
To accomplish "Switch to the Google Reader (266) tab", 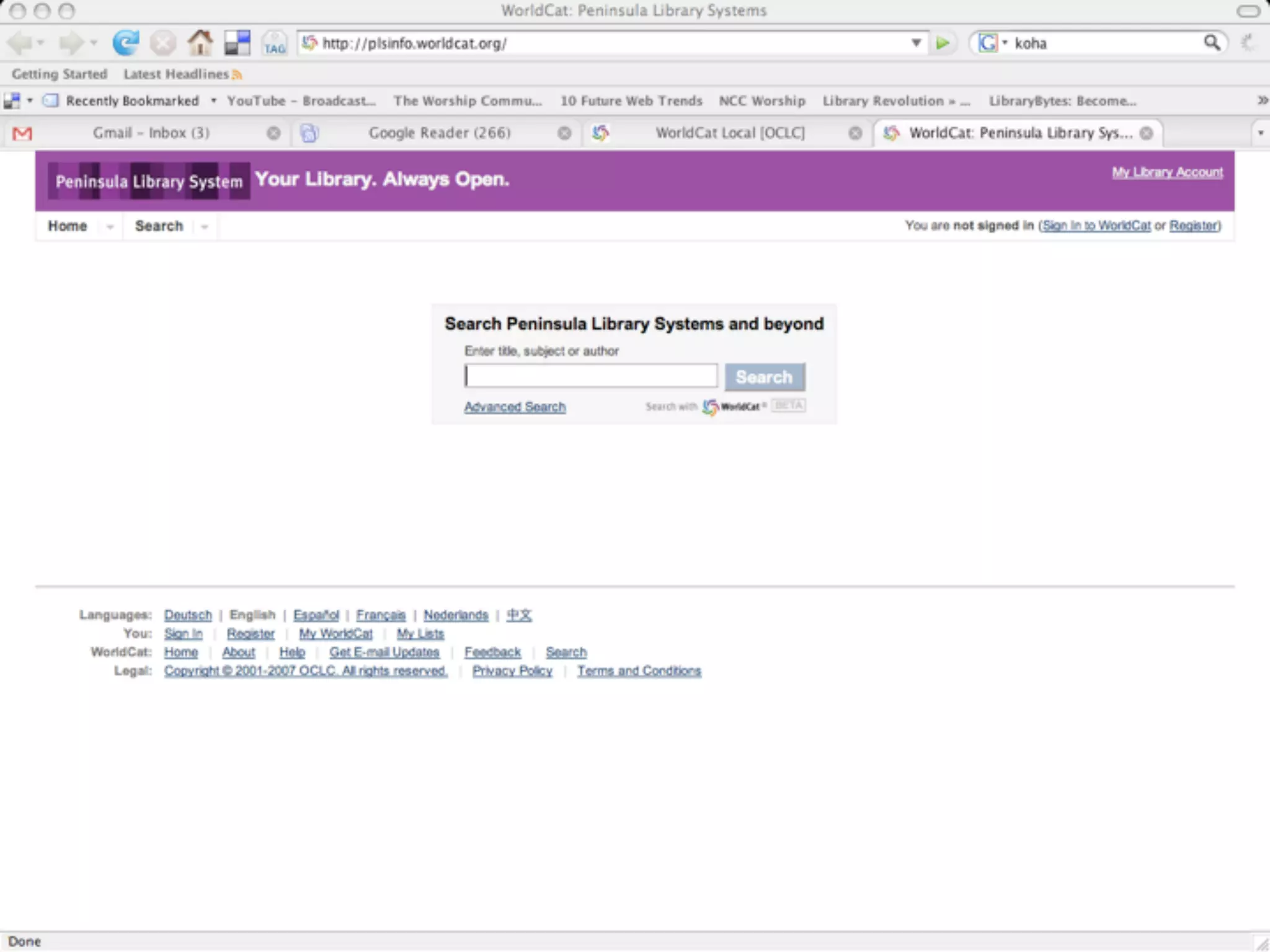I will [x=439, y=133].
